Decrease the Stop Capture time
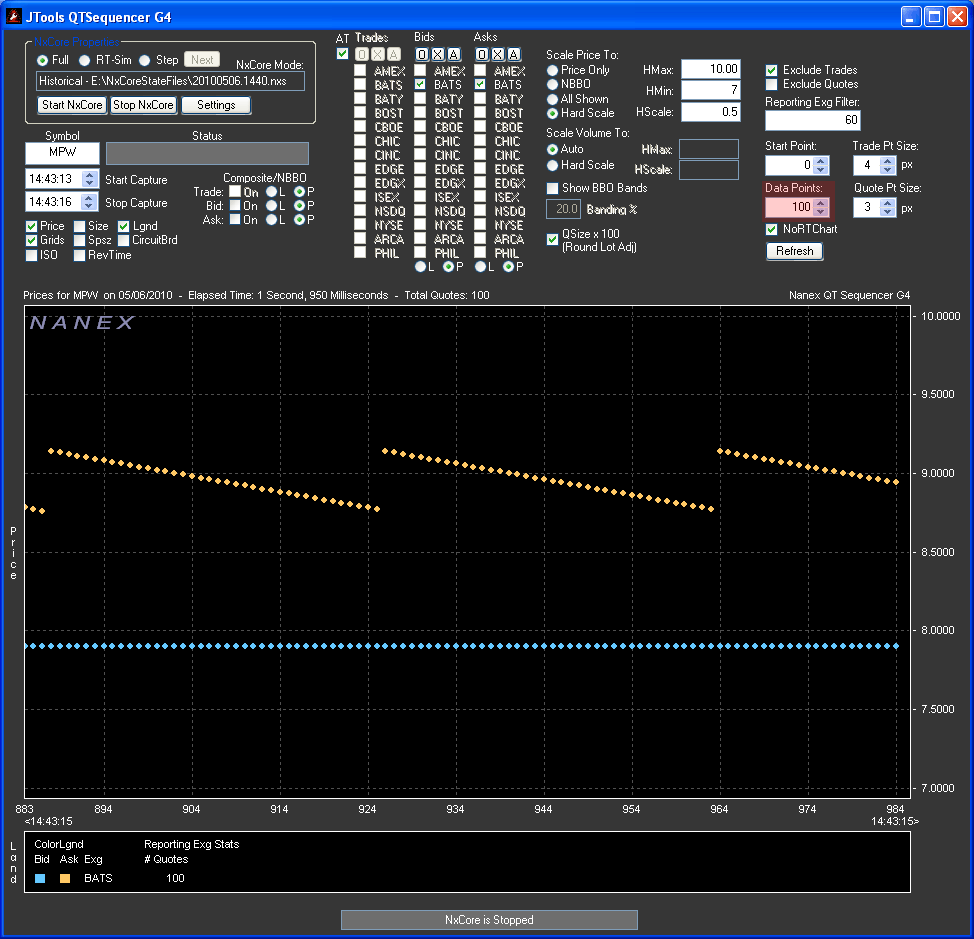Screen dimensions: 974x939 pyautogui.click(x=90, y=206)
